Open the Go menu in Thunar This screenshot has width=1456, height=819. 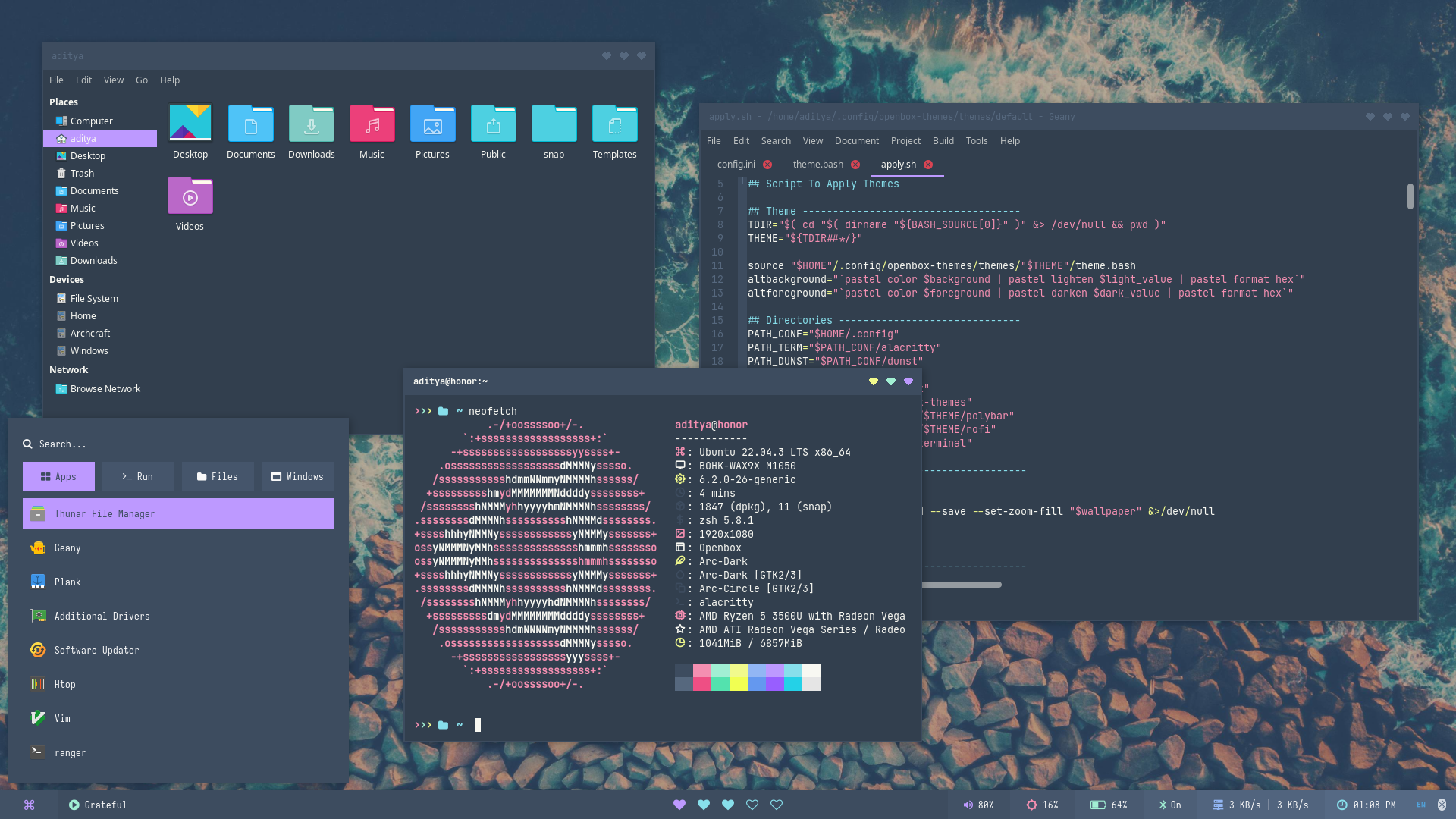tap(142, 80)
